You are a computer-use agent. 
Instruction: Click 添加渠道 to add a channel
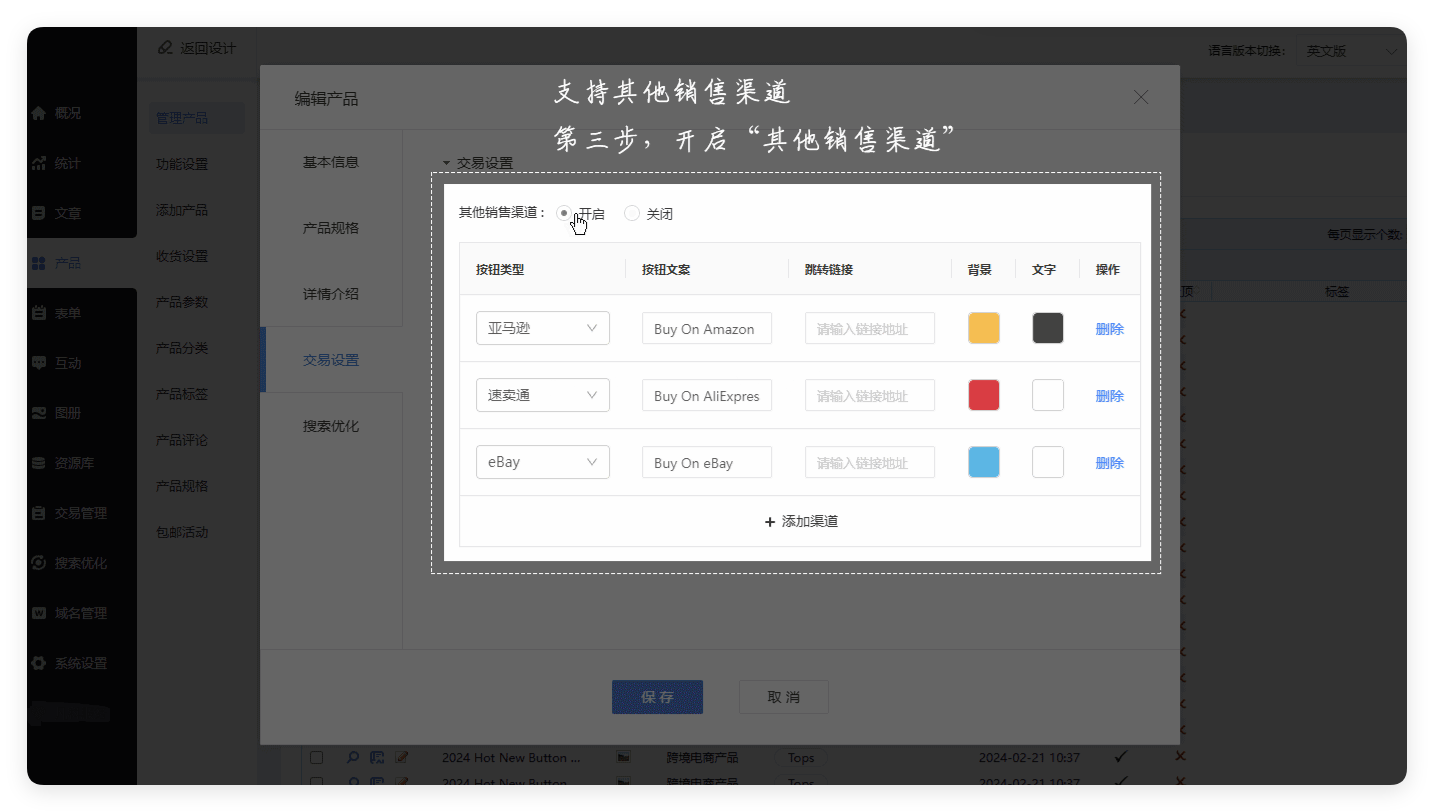pos(800,521)
